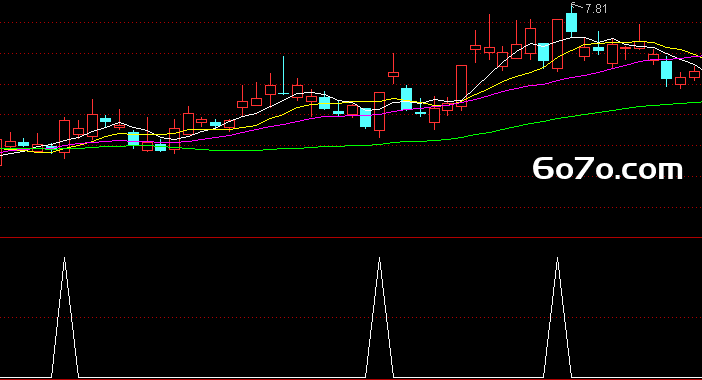The width and height of the screenshot is (702, 380).
Task: Click the tall red candle left of the 7.81 candle
Action: [x=557, y=44]
